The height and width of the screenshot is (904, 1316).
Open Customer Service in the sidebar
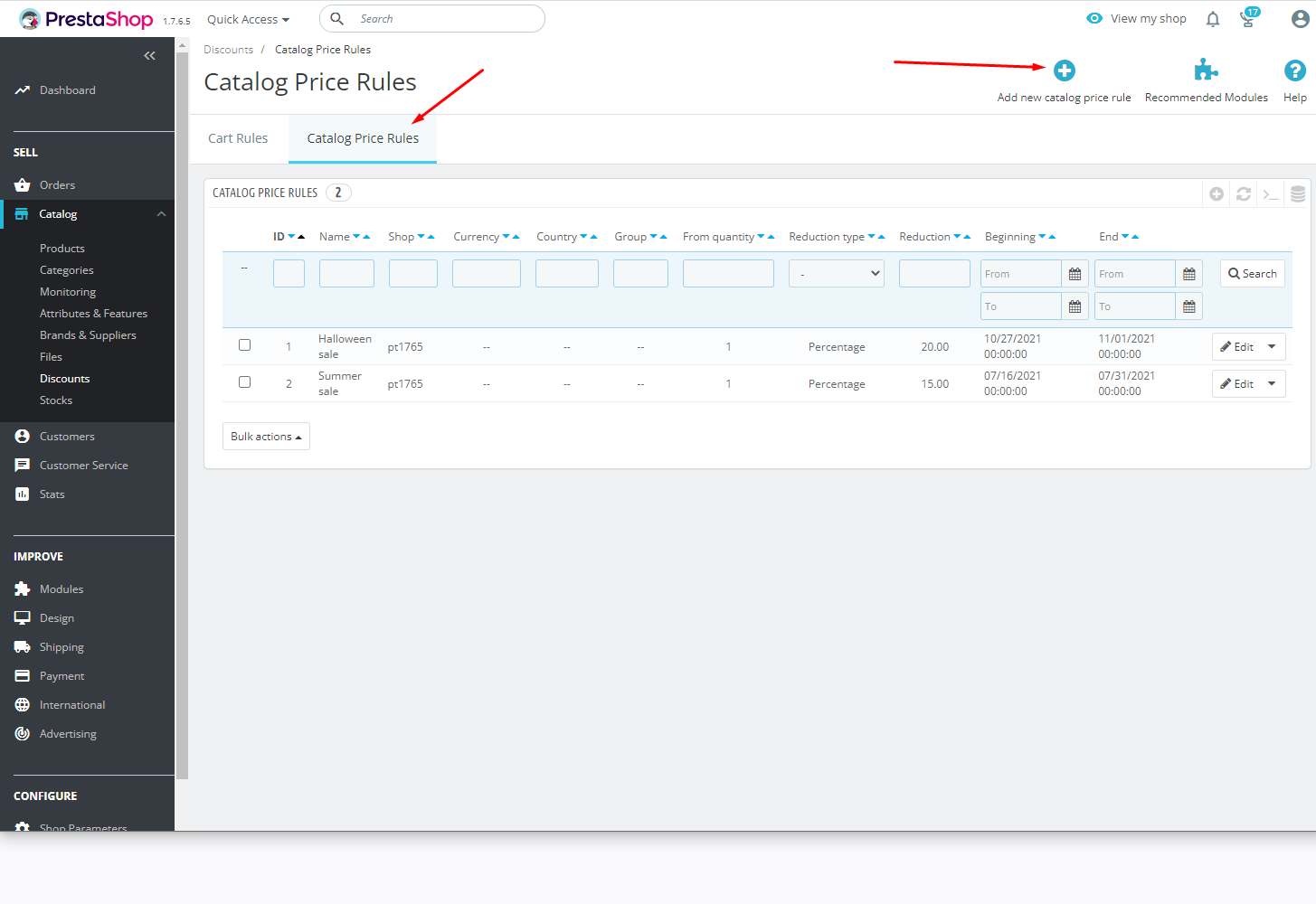click(84, 466)
